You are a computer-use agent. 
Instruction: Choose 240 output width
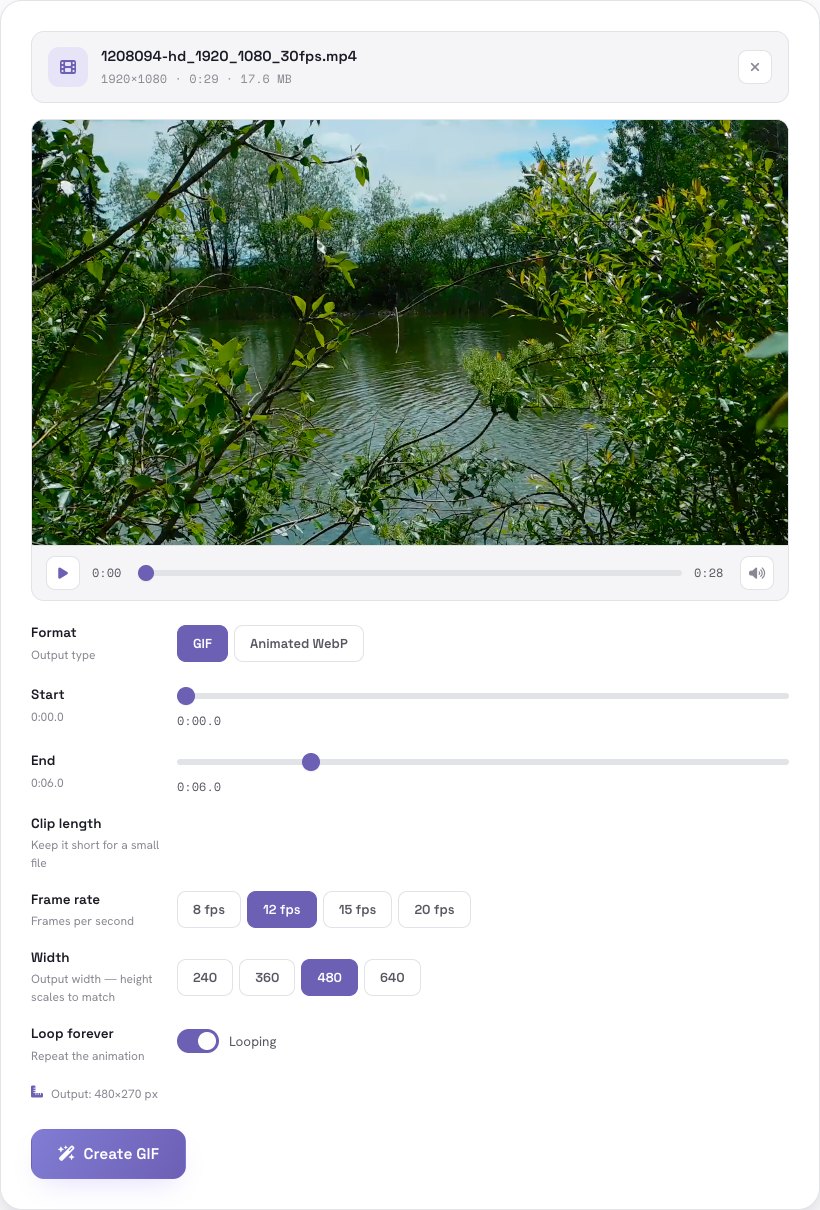[205, 978]
